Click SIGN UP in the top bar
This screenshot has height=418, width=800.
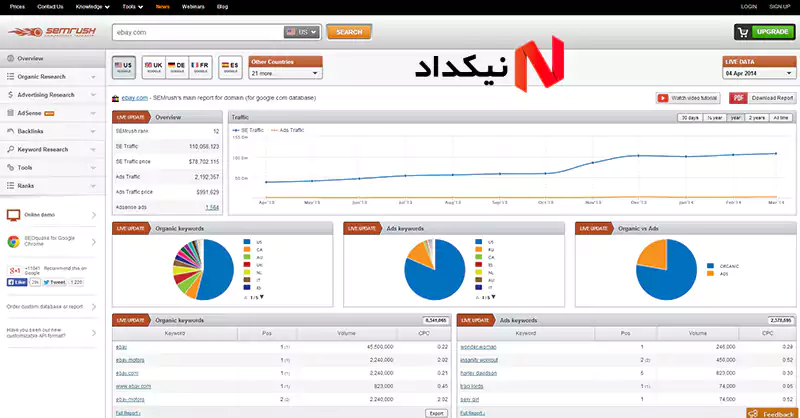(x=779, y=7)
